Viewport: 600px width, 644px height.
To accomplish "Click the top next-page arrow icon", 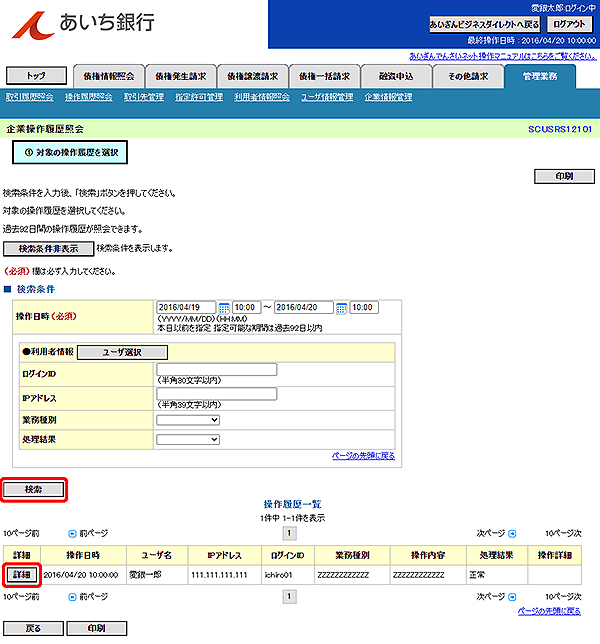I will [512, 534].
